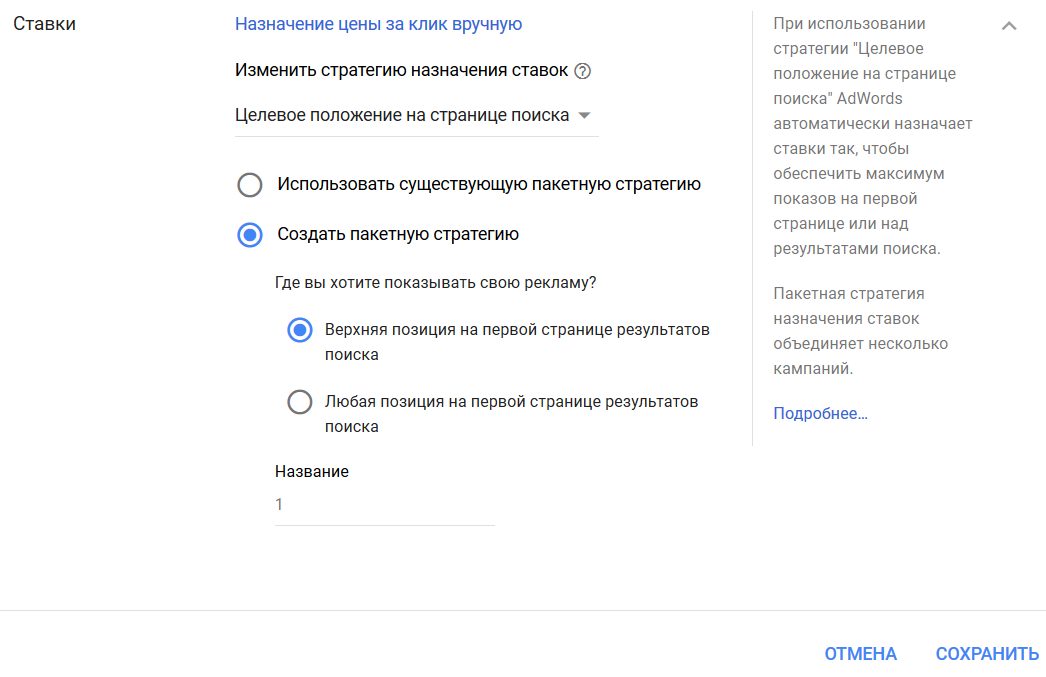Click the help paragraph starting 'Пакетная стратегия'
This screenshot has width=1046, height=677.
click(858, 331)
